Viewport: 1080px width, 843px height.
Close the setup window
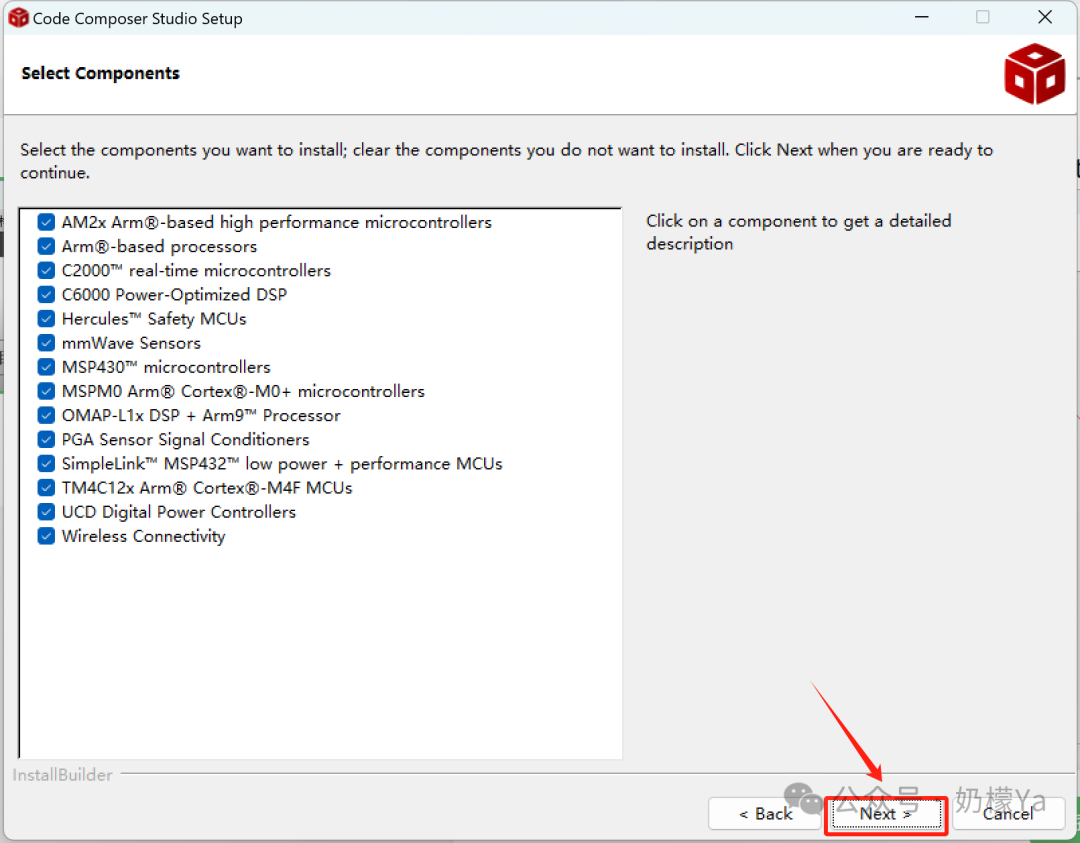coord(1045,17)
